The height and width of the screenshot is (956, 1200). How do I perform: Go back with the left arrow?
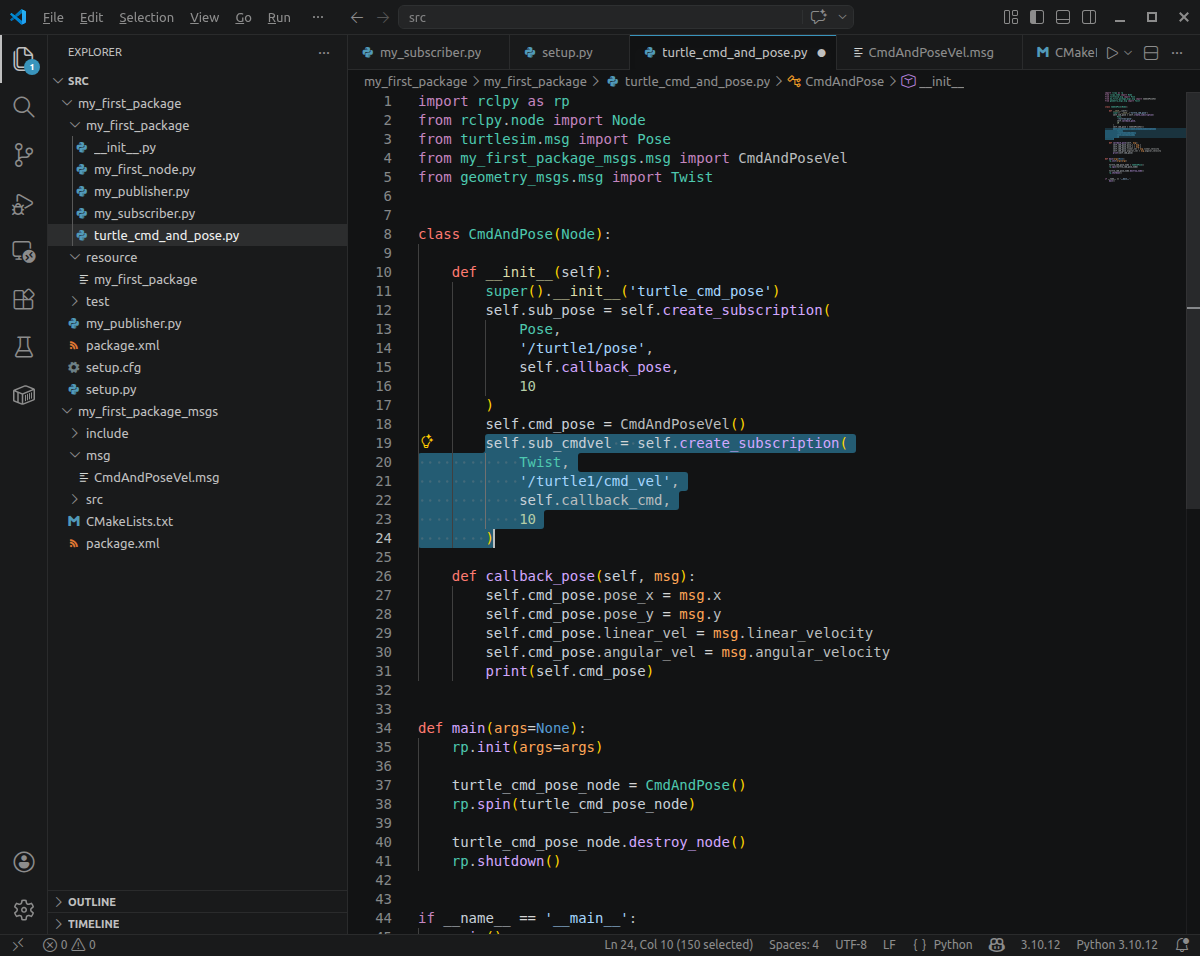point(358,18)
